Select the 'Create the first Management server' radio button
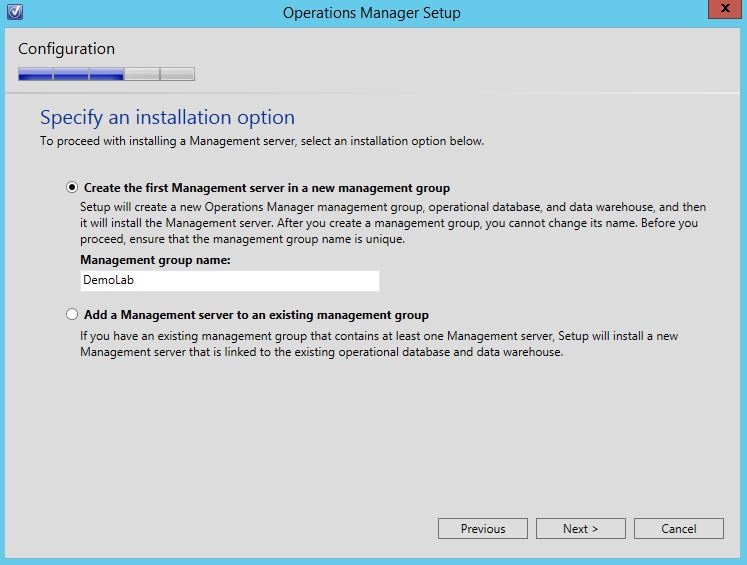This screenshot has height=565, width=747. tap(71, 187)
